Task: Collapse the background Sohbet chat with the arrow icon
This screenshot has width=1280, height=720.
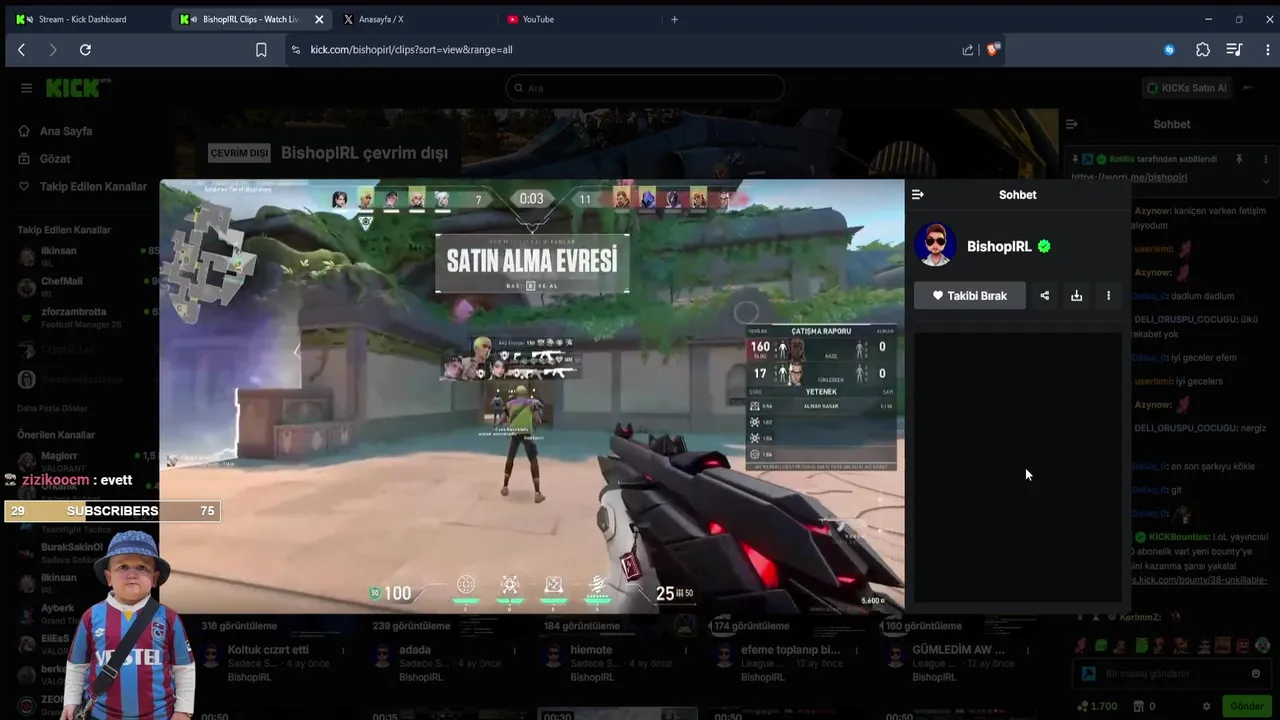Action: pos(1071,124)
